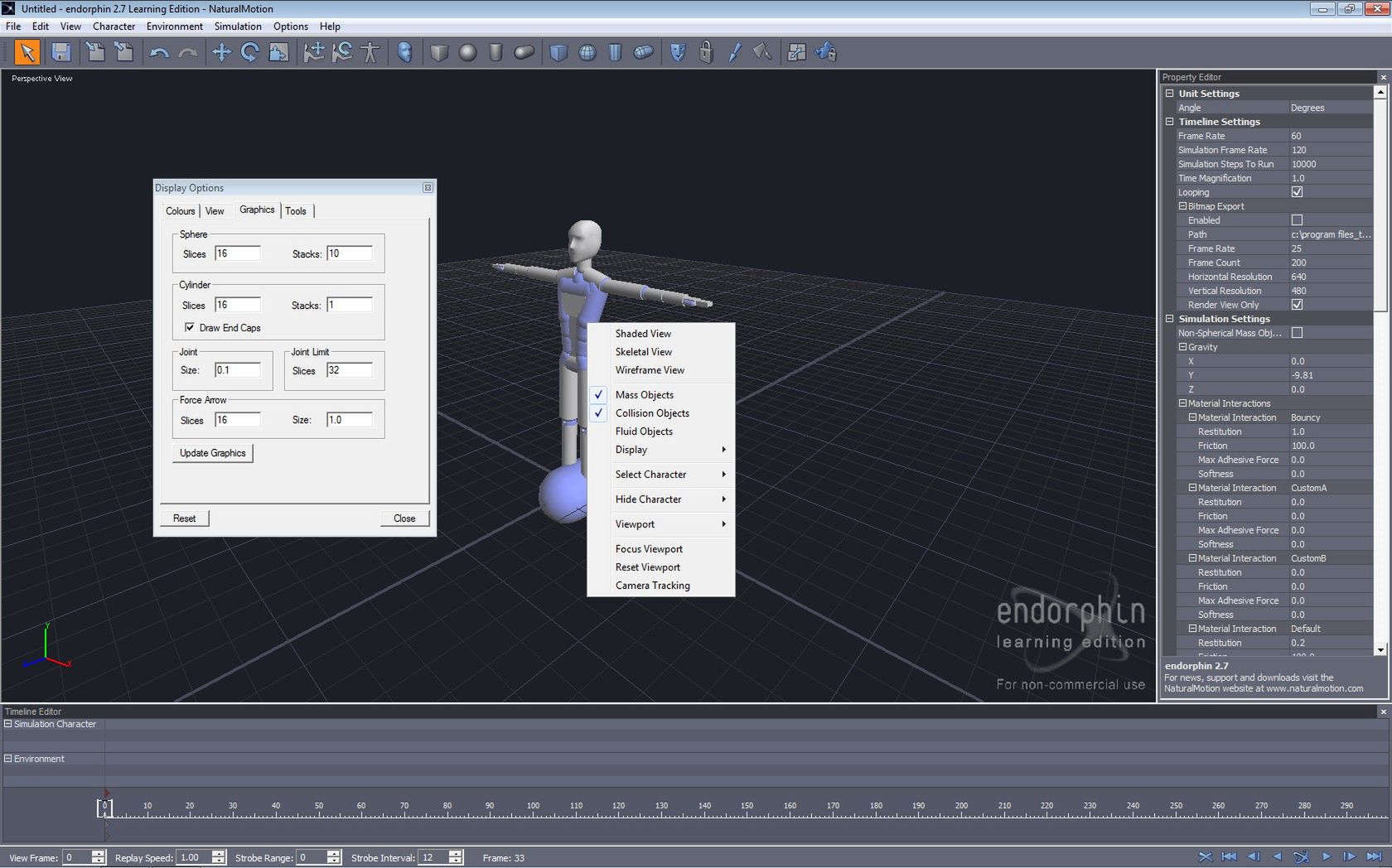Click the Close button in Display Options

[404, 518]
